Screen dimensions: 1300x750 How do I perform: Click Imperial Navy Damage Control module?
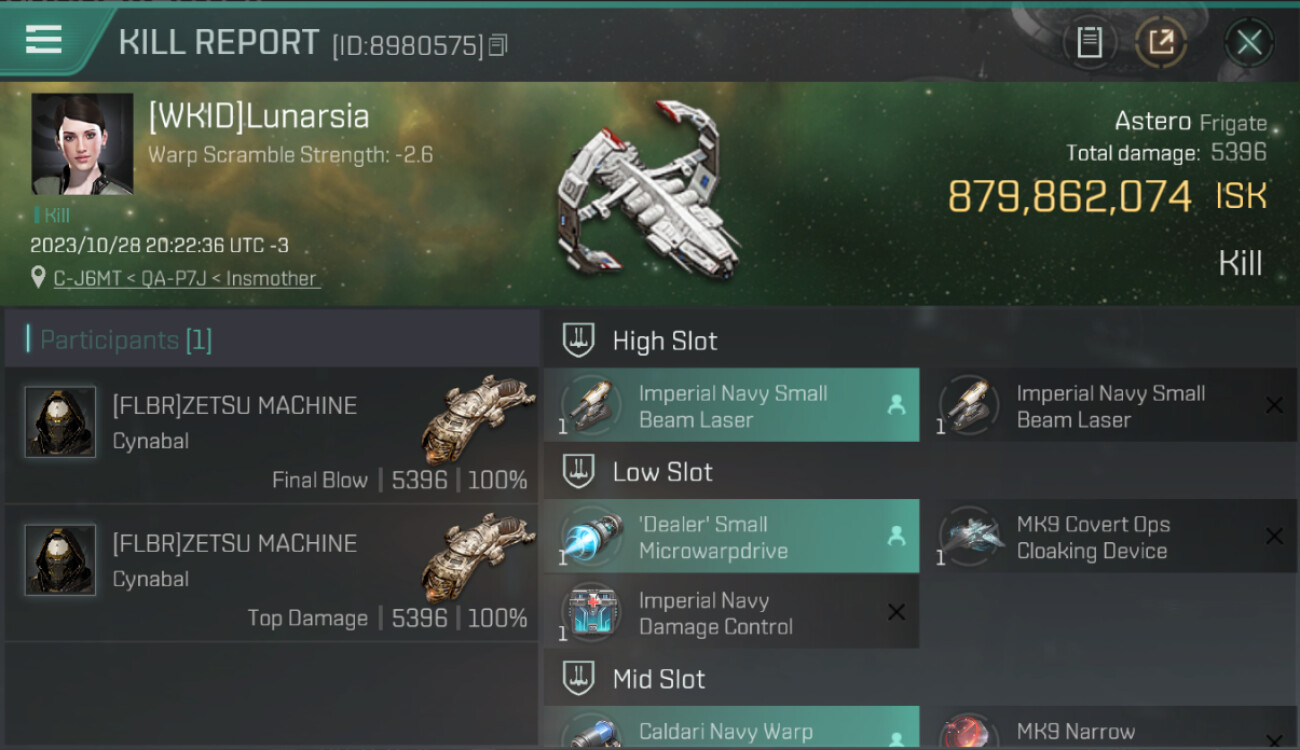tap(731, 613)
